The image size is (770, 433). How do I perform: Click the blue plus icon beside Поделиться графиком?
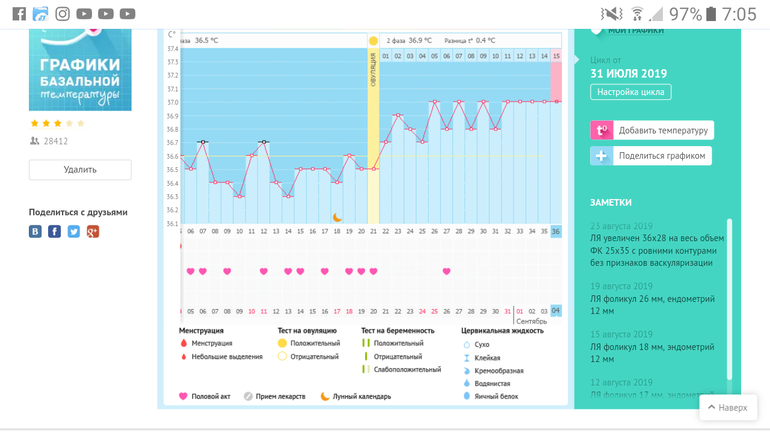coord(601,156)
